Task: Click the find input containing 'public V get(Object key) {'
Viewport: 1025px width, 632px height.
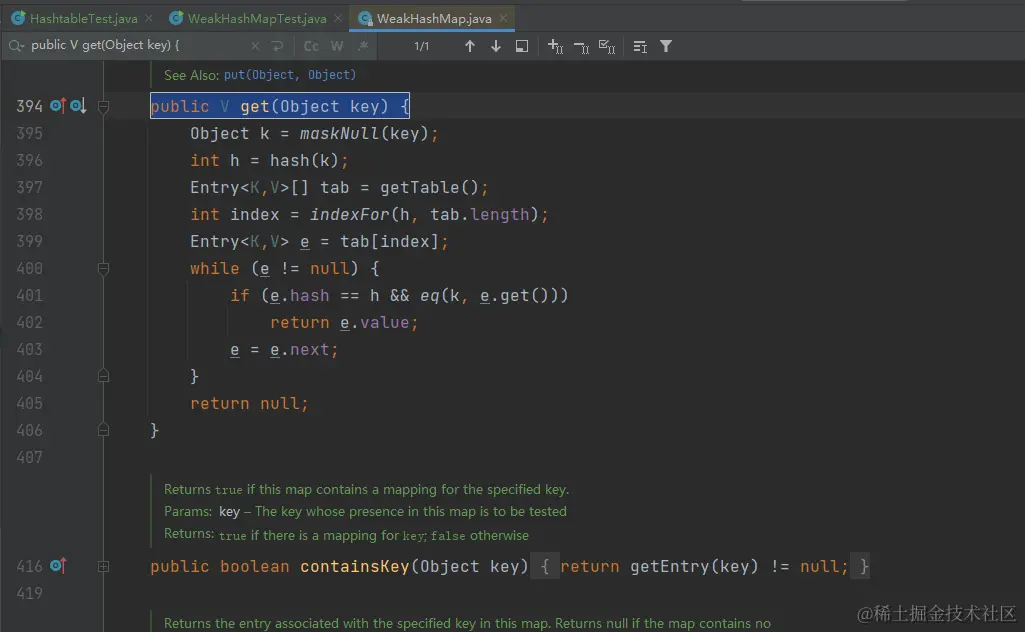Action: click(x=137, y=46)
